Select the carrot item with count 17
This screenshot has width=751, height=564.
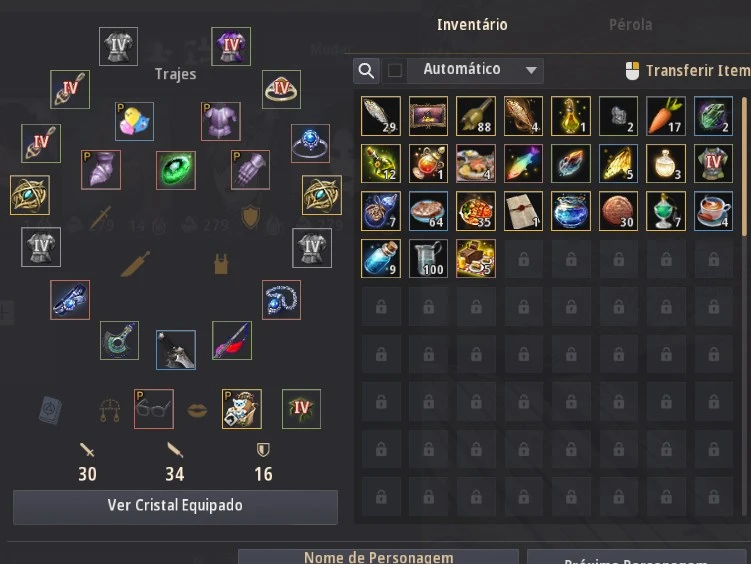(x=665, y=116)
